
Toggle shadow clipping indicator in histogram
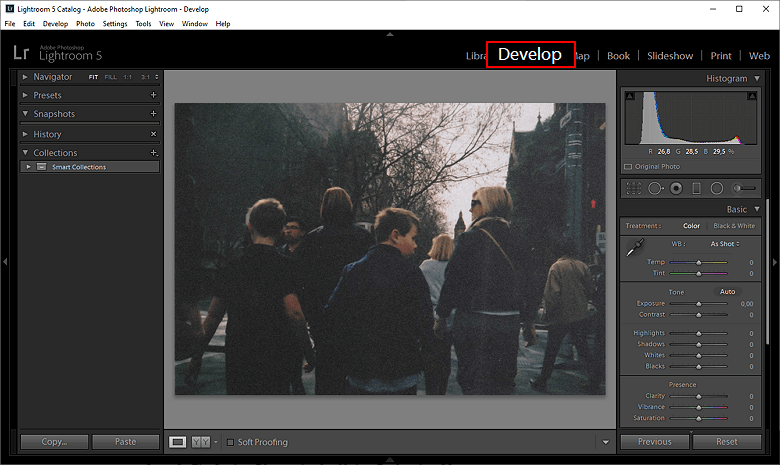coord(630,96)
